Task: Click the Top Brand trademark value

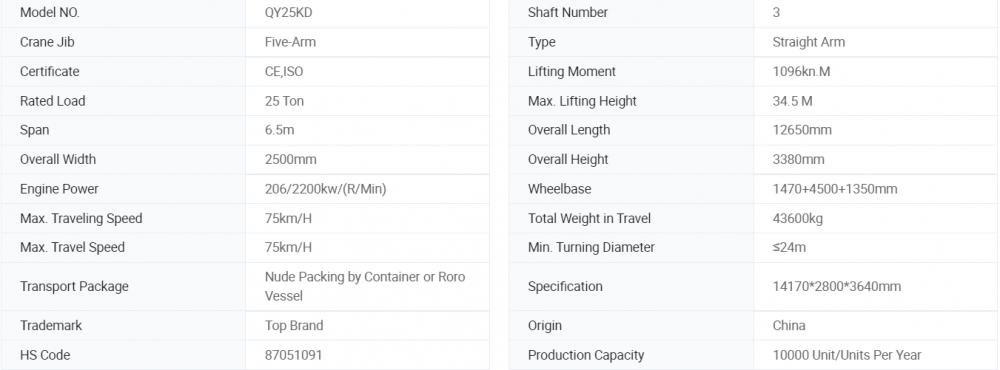Action: point(294,325)
